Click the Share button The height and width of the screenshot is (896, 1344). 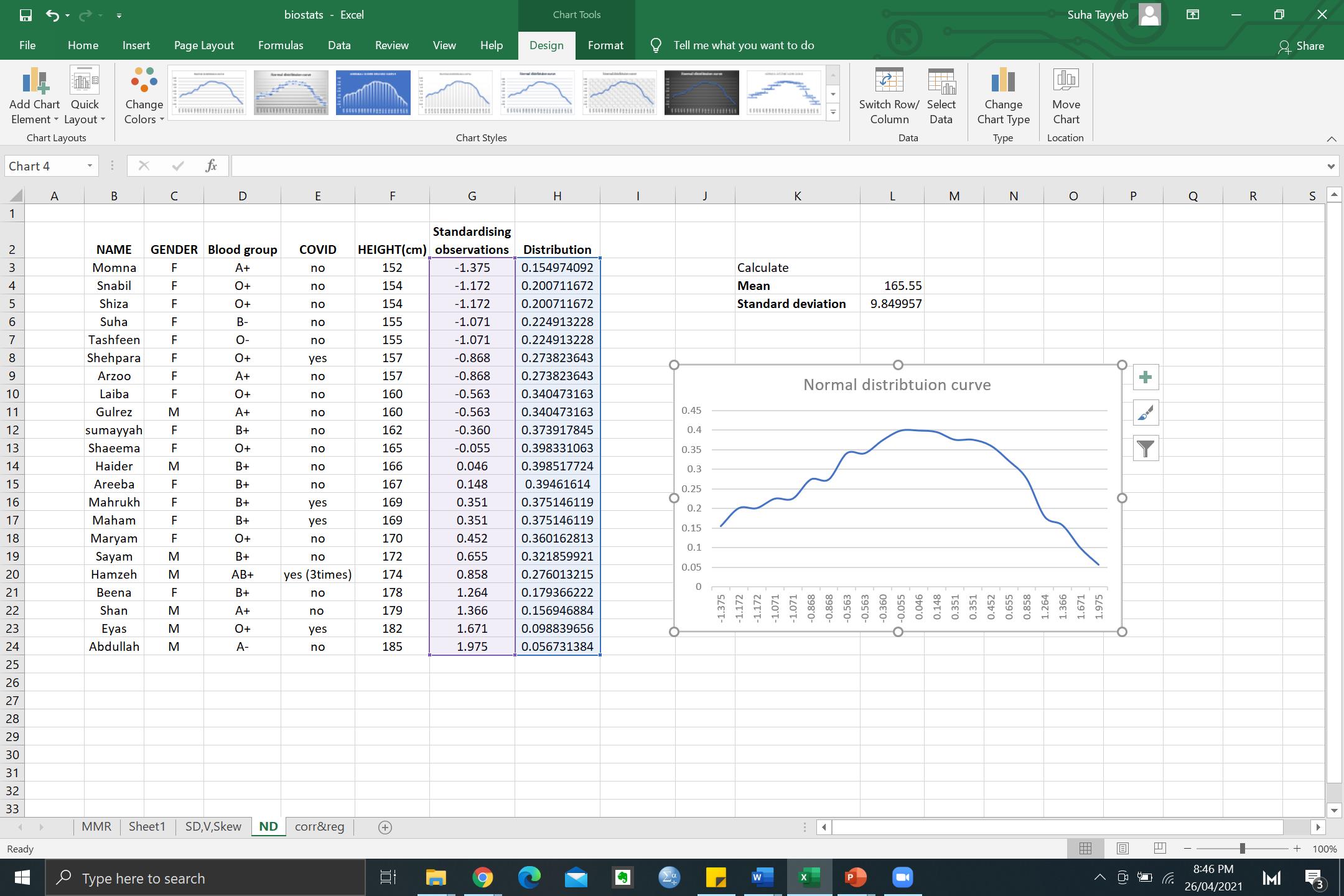pos(1301,46)
